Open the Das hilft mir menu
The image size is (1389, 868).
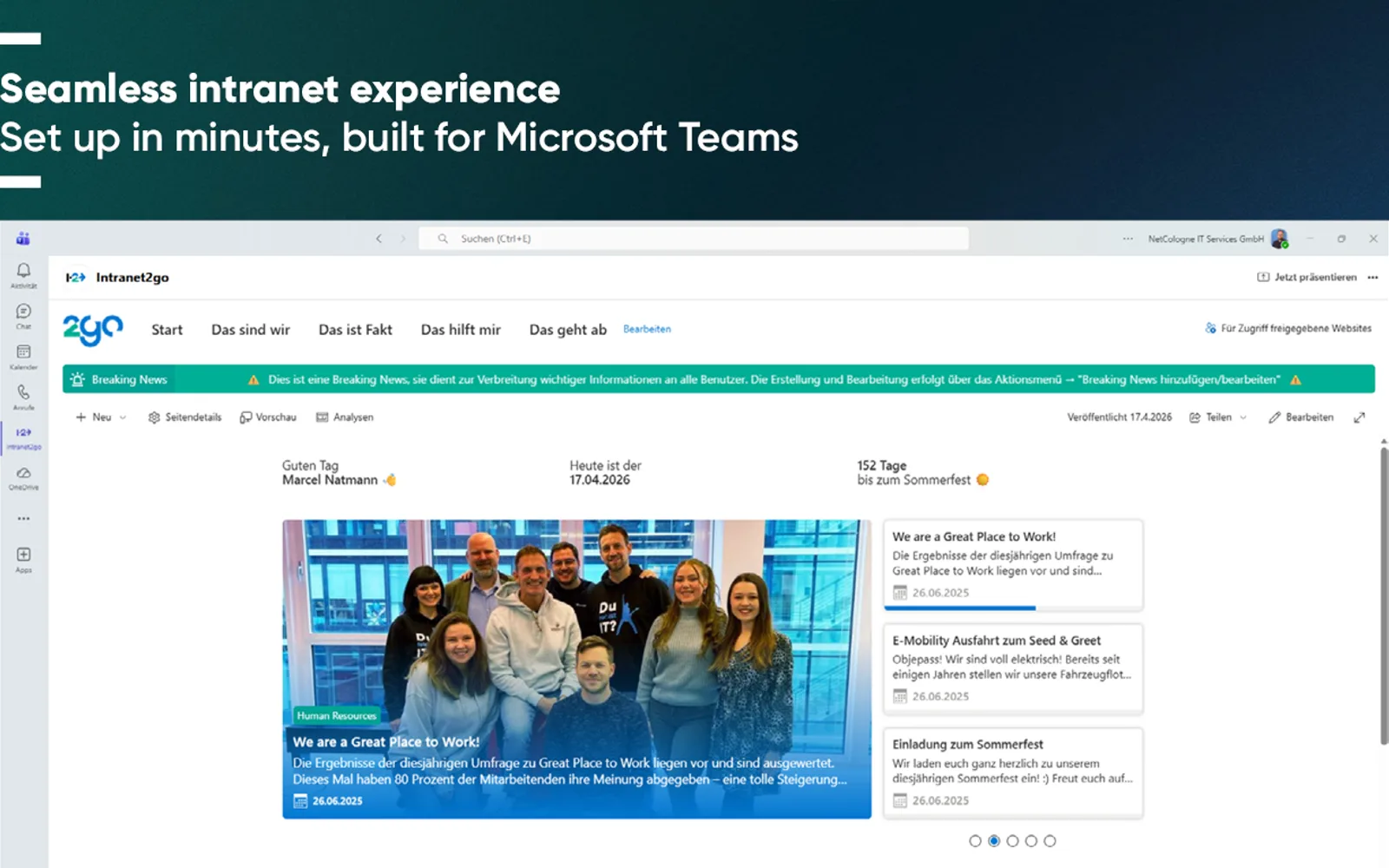pos(461,330)
